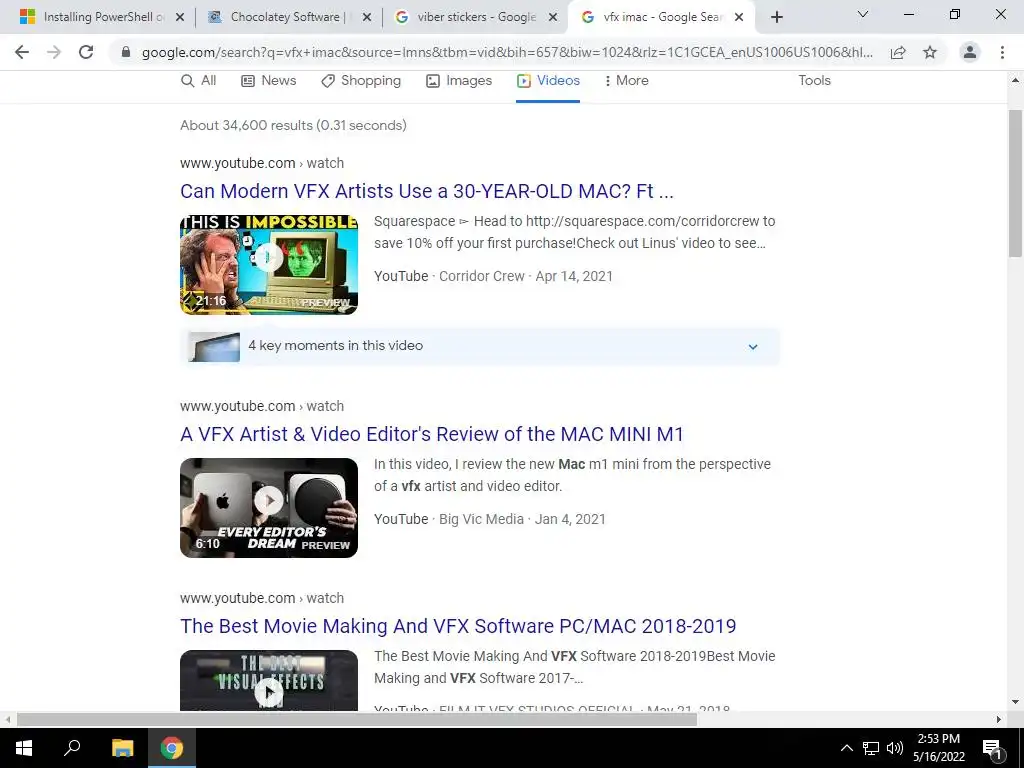Reload the current page
1024x768 pixels.
[86, 52]
